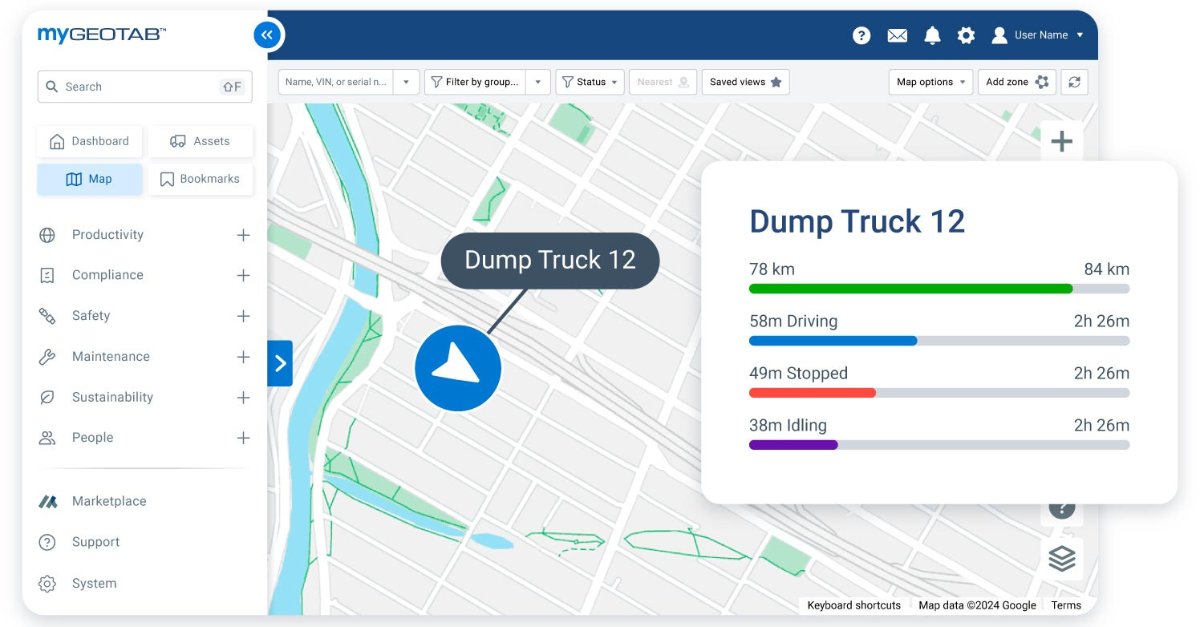Click the Name, VIN, or serial number field
Viewport: 1200px width, 627px height.
coord(336,82)
